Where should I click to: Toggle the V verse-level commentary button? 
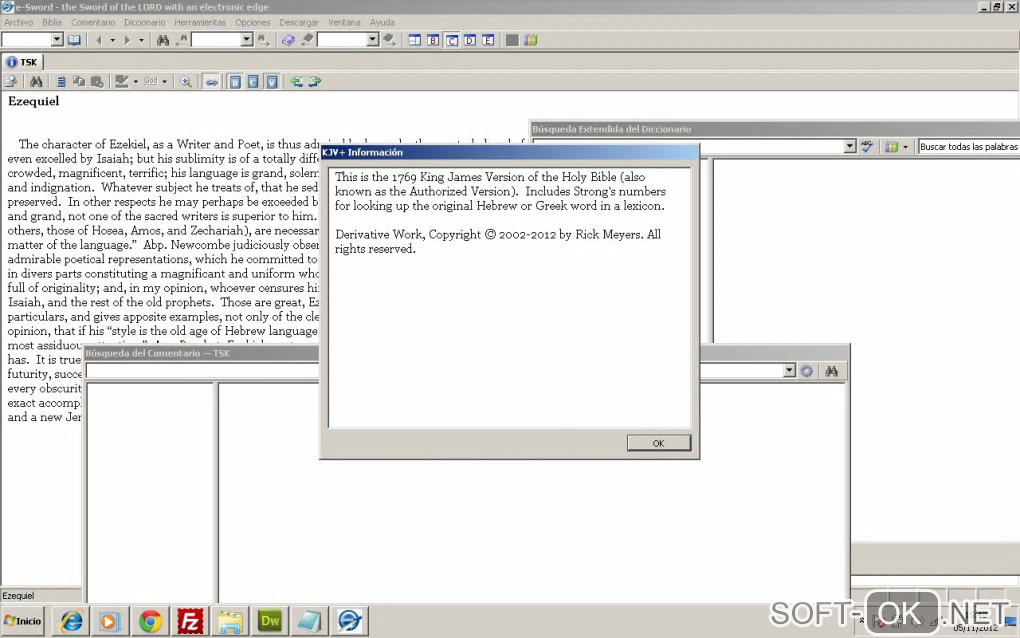coord(272,82)
